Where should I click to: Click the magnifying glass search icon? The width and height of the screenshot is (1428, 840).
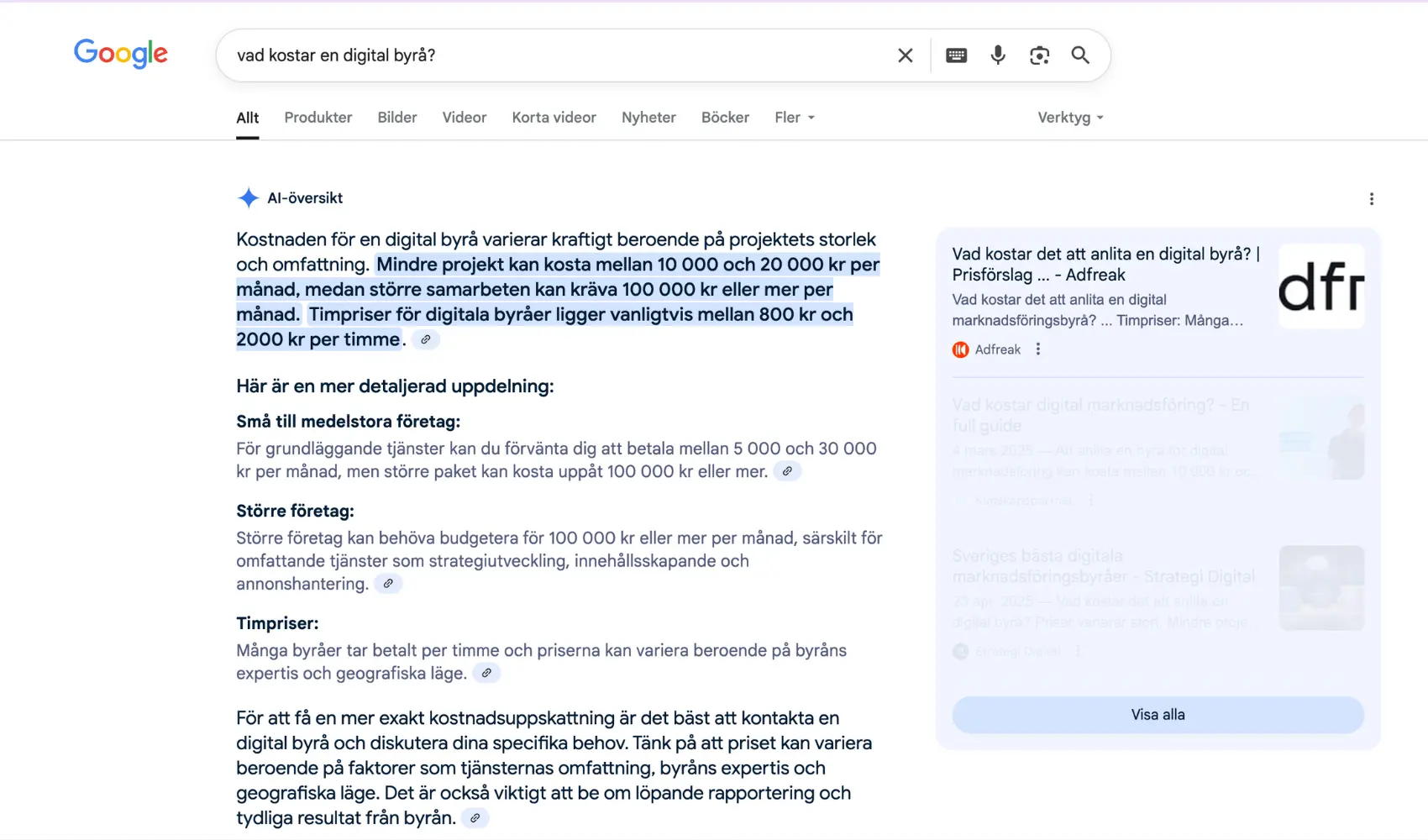click(x=1080, y=55)
